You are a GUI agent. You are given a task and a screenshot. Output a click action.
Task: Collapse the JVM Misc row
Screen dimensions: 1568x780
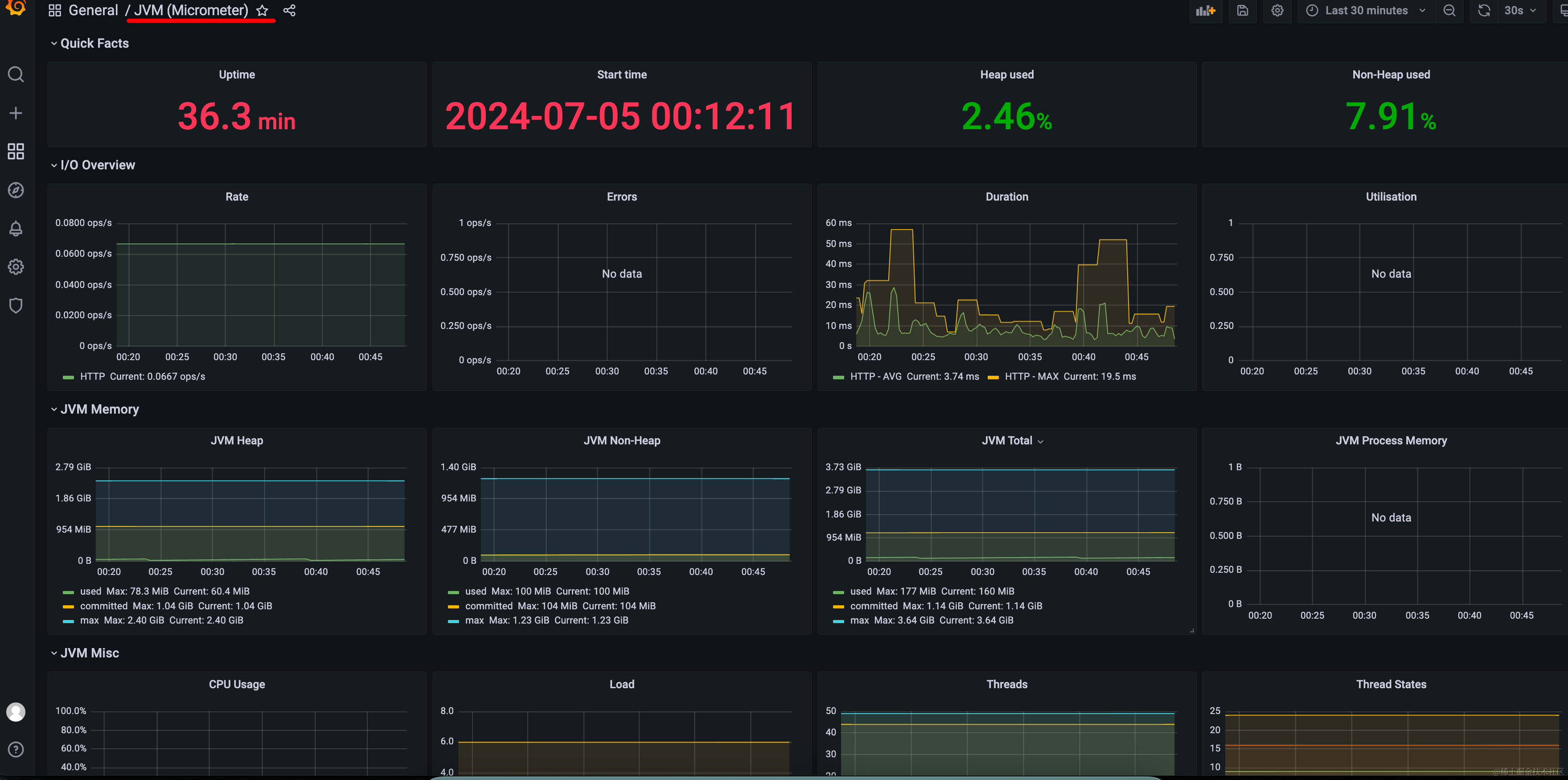[85, 653]
